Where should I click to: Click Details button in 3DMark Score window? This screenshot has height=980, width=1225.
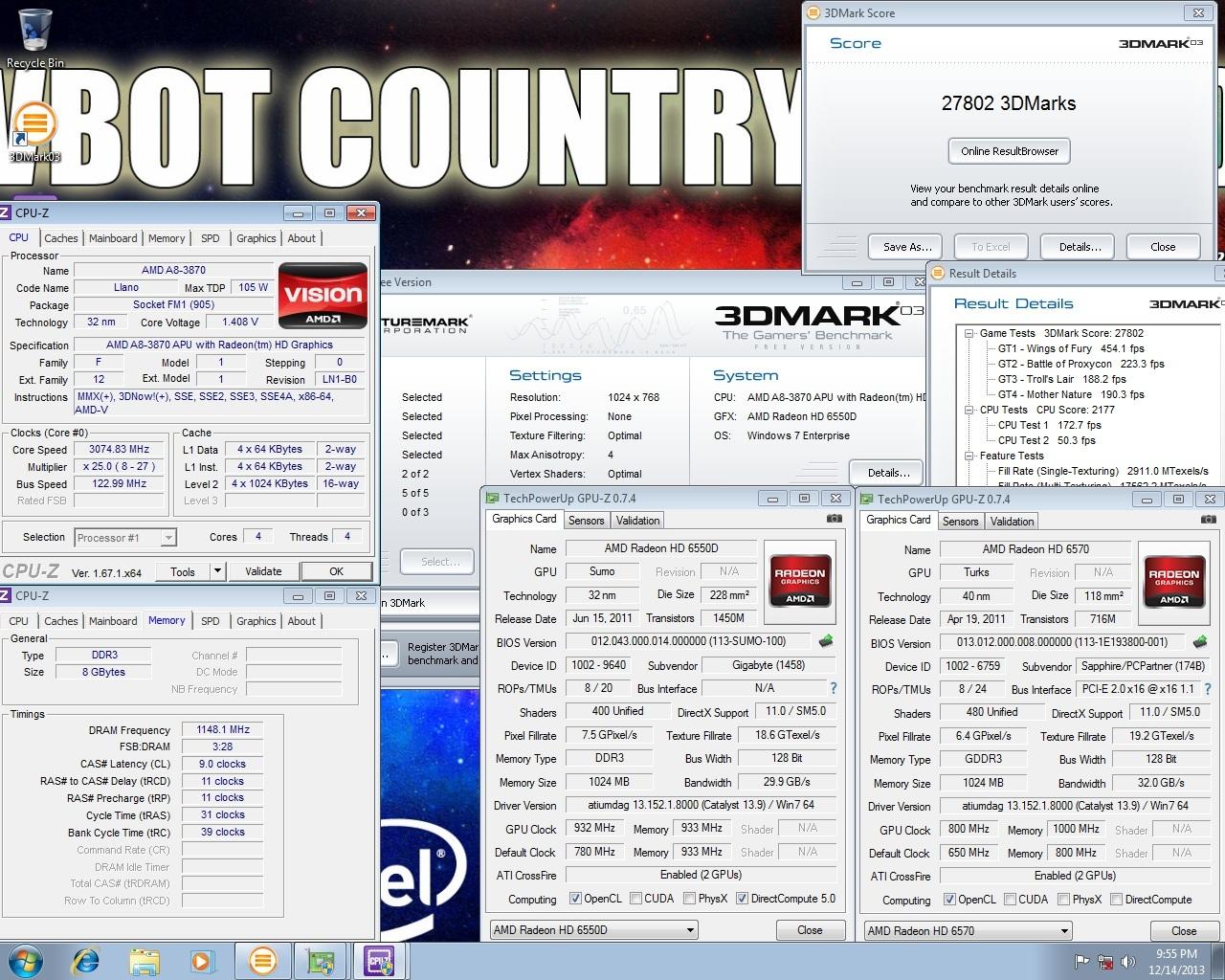pos(1080,247)
